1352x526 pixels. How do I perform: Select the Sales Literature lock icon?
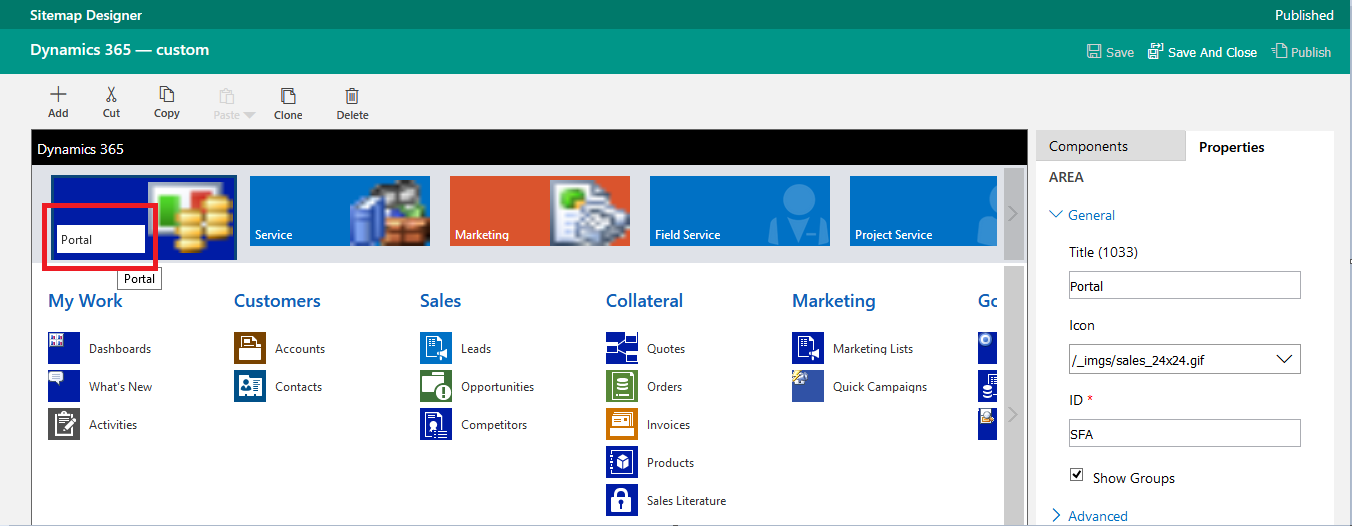tap(622, 500)
